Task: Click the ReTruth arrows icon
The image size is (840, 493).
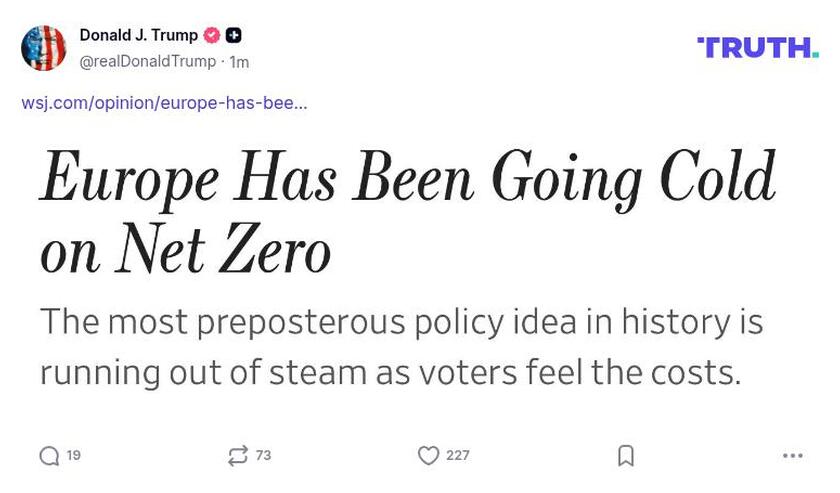Action: click(x=237, y=456)
